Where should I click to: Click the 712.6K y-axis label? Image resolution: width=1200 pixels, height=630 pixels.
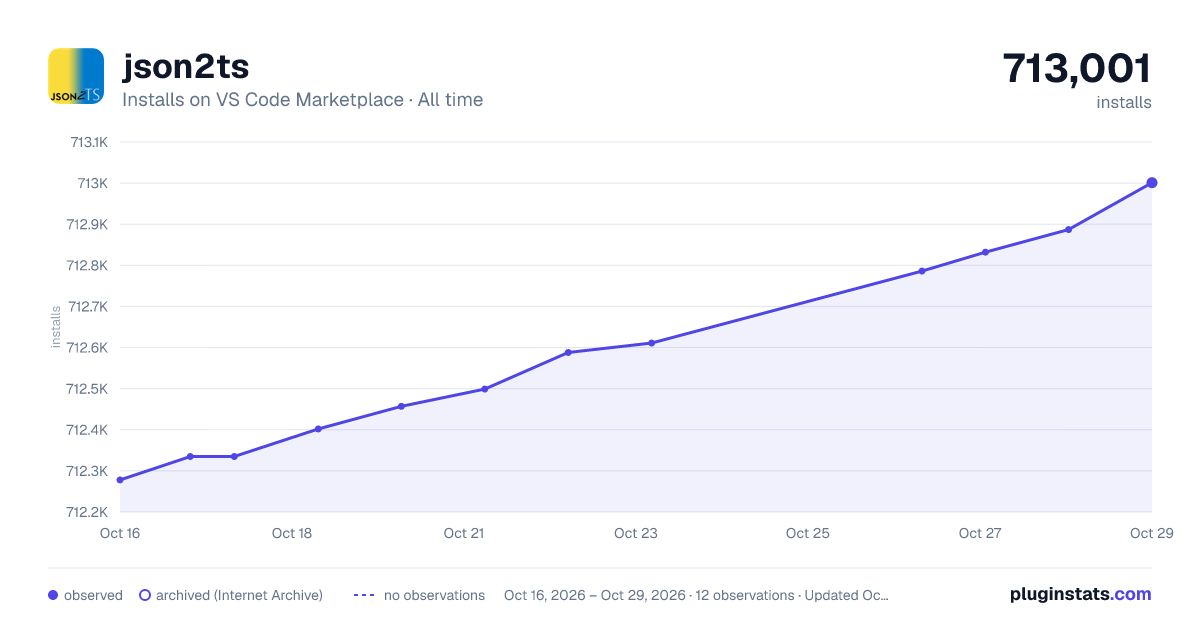click(87, 347)
